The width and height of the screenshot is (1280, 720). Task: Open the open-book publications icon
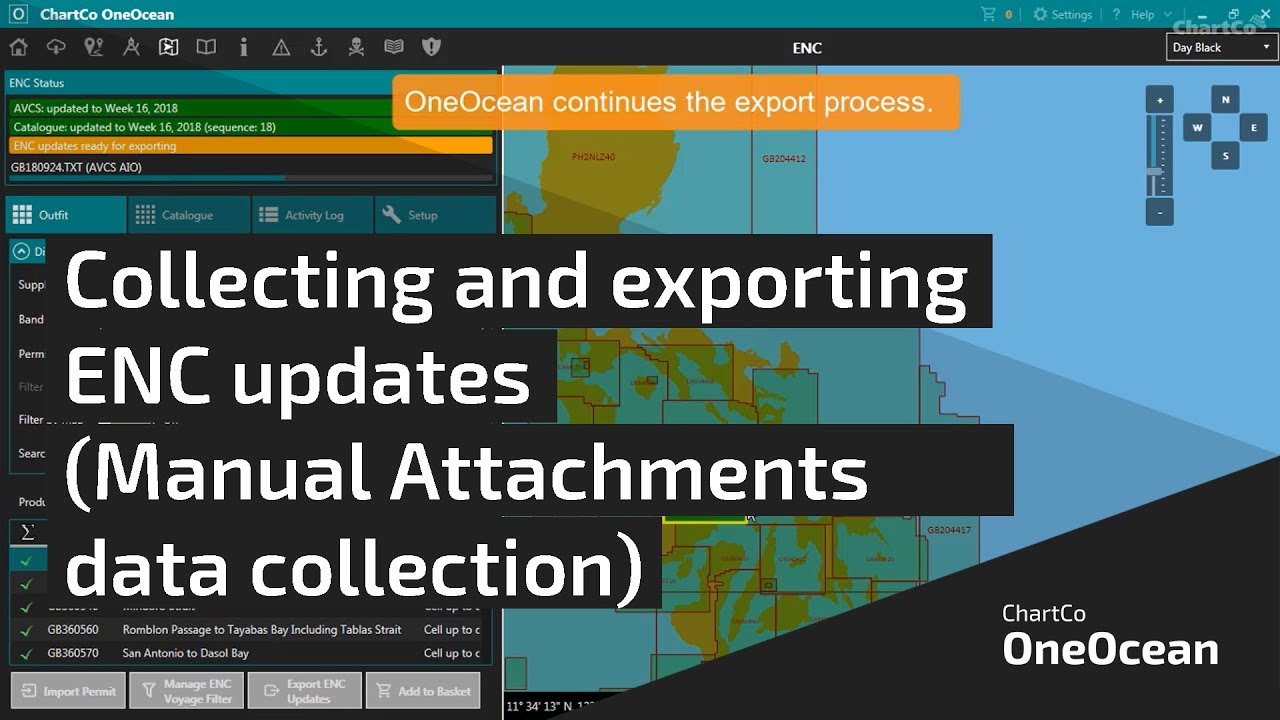coord(206,47)
